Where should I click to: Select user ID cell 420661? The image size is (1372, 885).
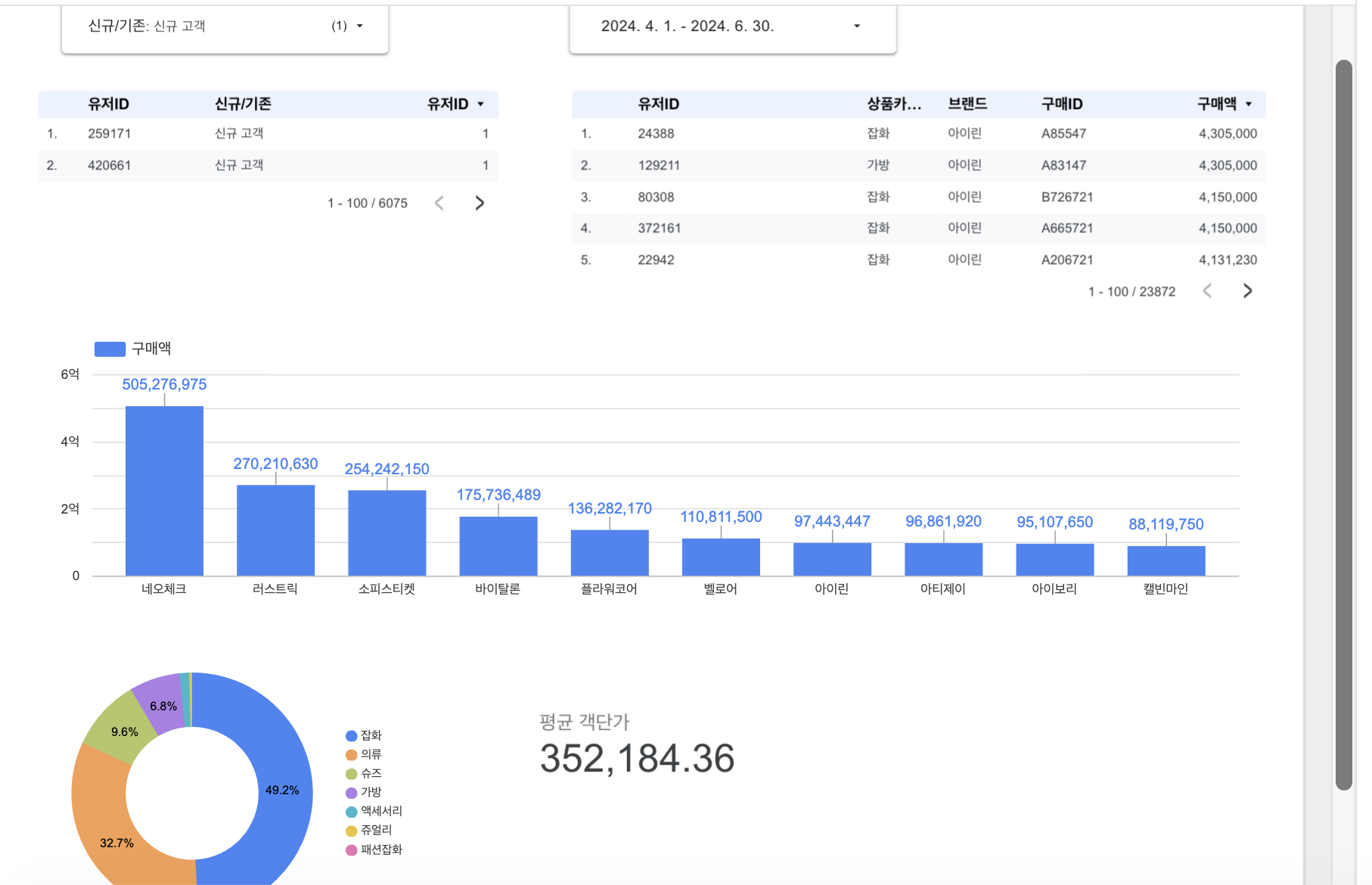click(110, 166)
